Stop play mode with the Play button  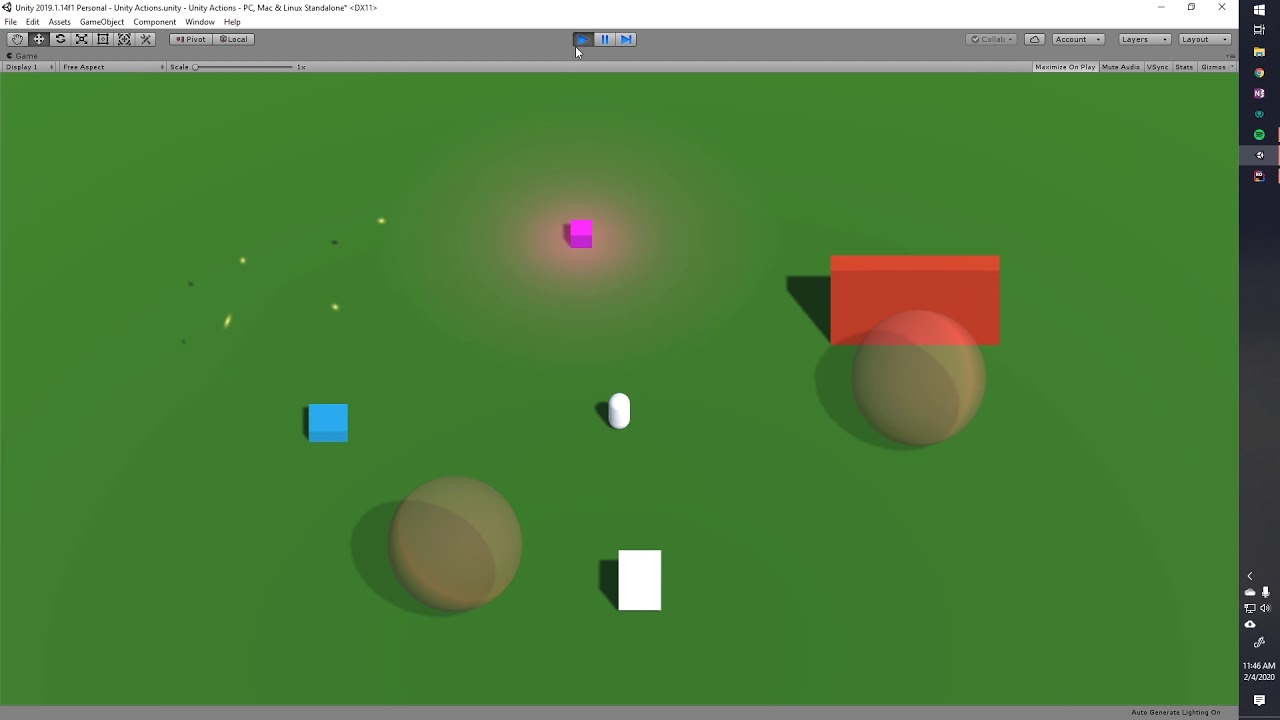click(583, 39)
